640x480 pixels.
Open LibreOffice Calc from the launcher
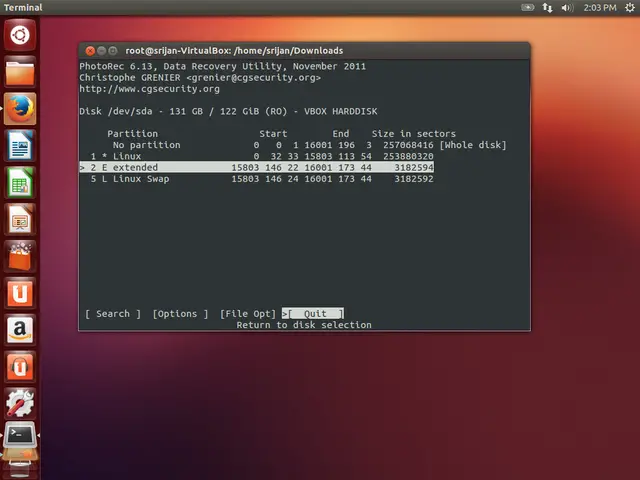pos(20,182)
